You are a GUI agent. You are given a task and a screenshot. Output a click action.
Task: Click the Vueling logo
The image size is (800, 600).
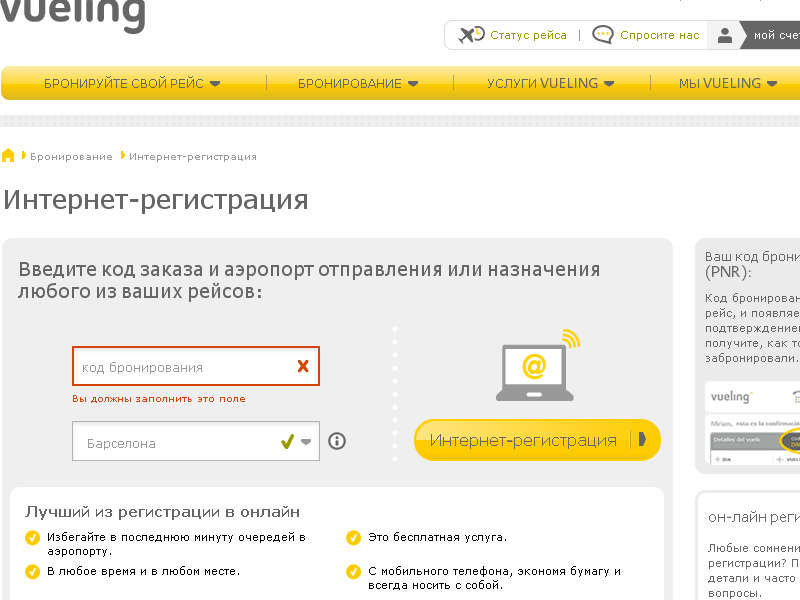tap(72, 15)
